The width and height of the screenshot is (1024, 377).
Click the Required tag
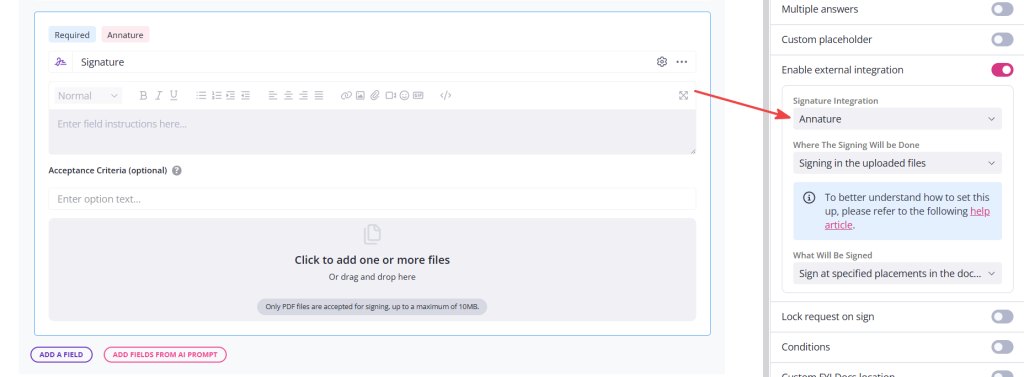click(x=72, y=35)
